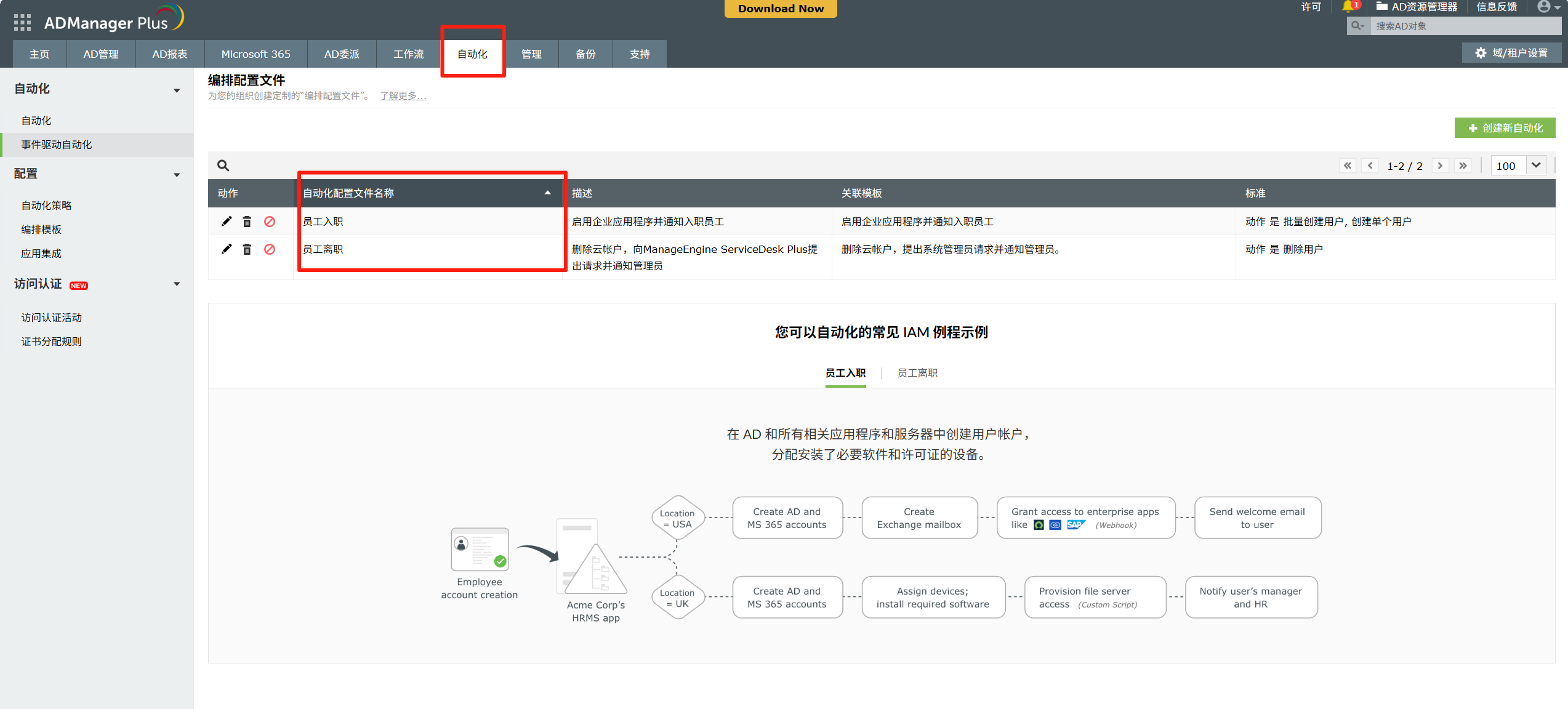
Task: Switch to the AD报表 tab
Action: [169, 54]
